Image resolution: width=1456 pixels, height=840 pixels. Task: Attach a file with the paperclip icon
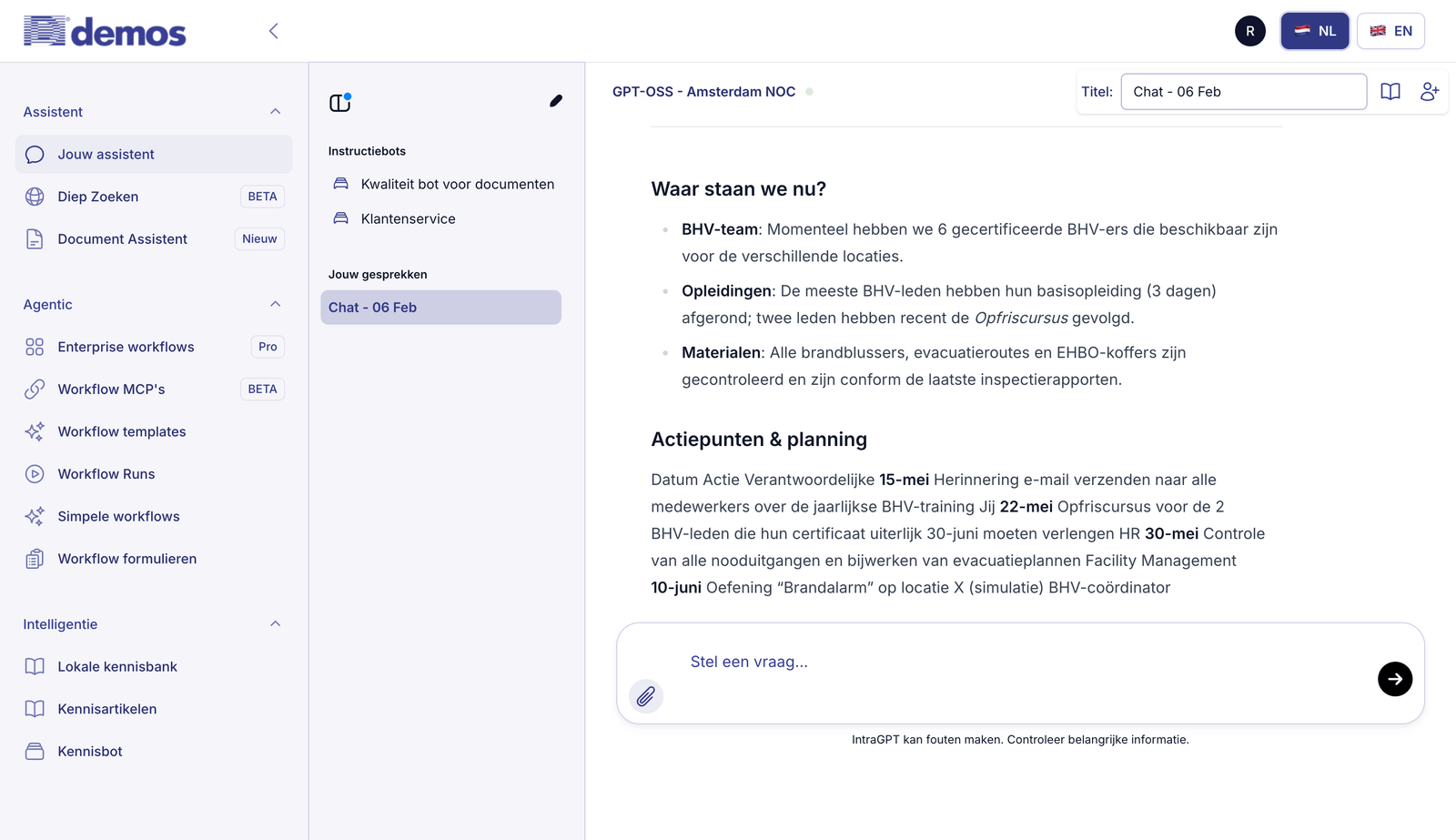(646, 696)
